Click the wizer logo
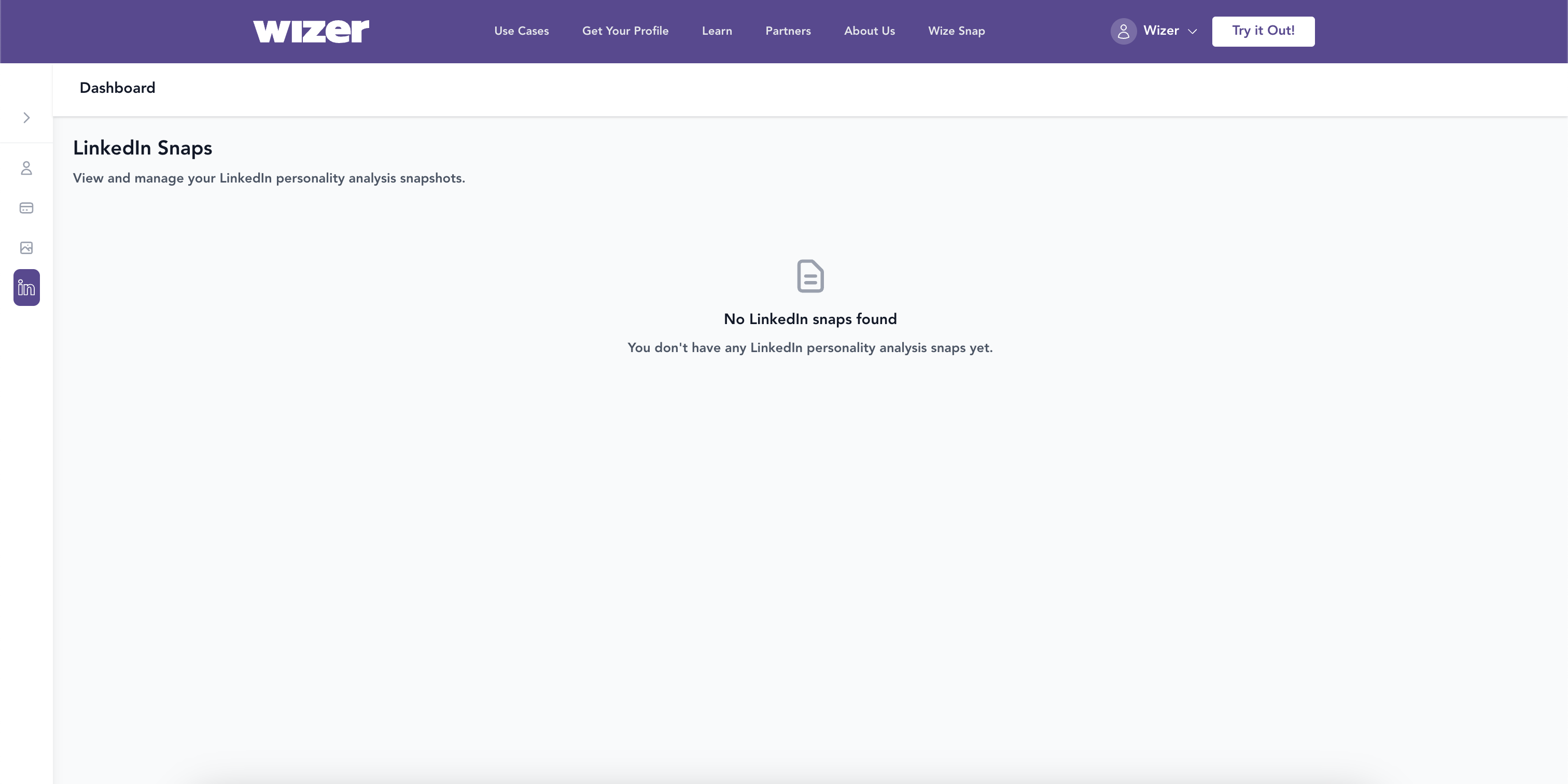 point(311,31)
